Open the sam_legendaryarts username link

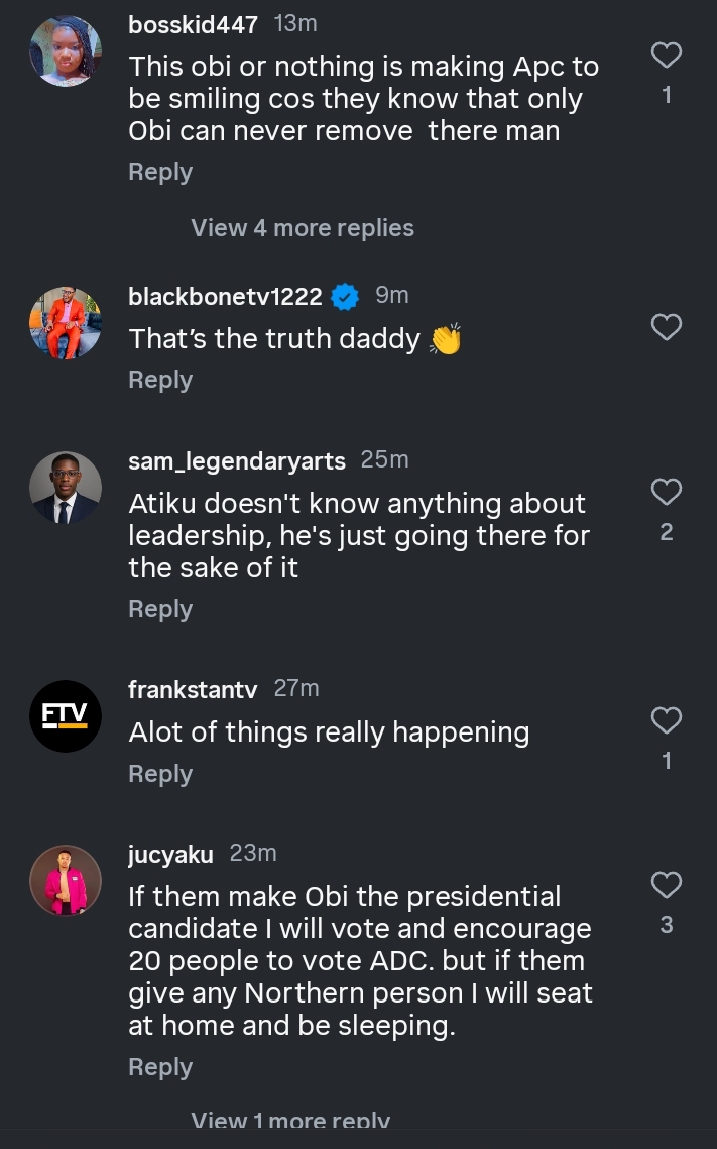click(x=237, y=461)
